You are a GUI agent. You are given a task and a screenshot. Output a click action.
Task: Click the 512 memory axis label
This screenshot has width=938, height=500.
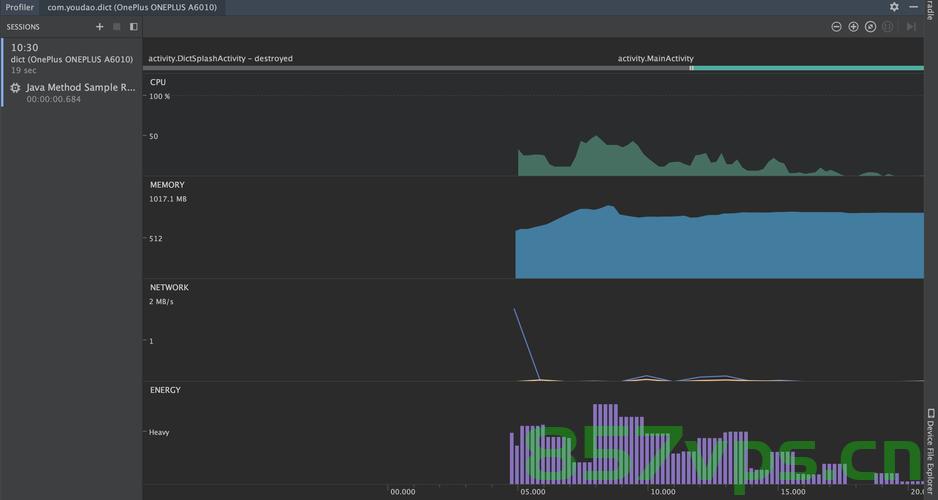click(x=156, y=239)
